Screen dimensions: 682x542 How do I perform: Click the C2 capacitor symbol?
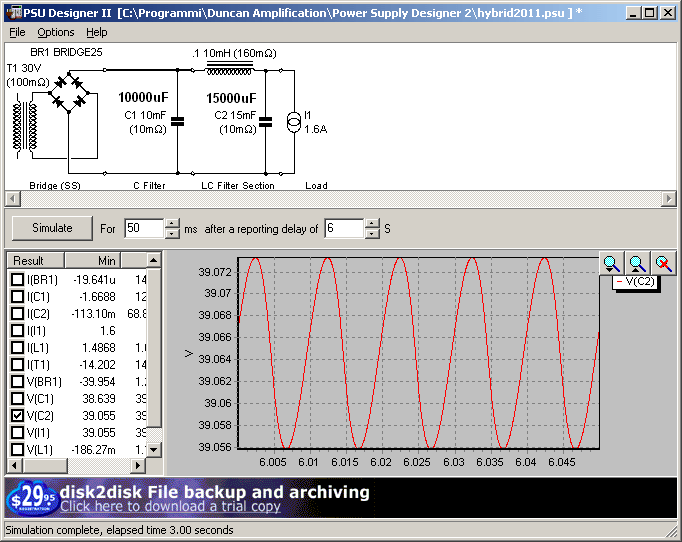coord(265,122)
